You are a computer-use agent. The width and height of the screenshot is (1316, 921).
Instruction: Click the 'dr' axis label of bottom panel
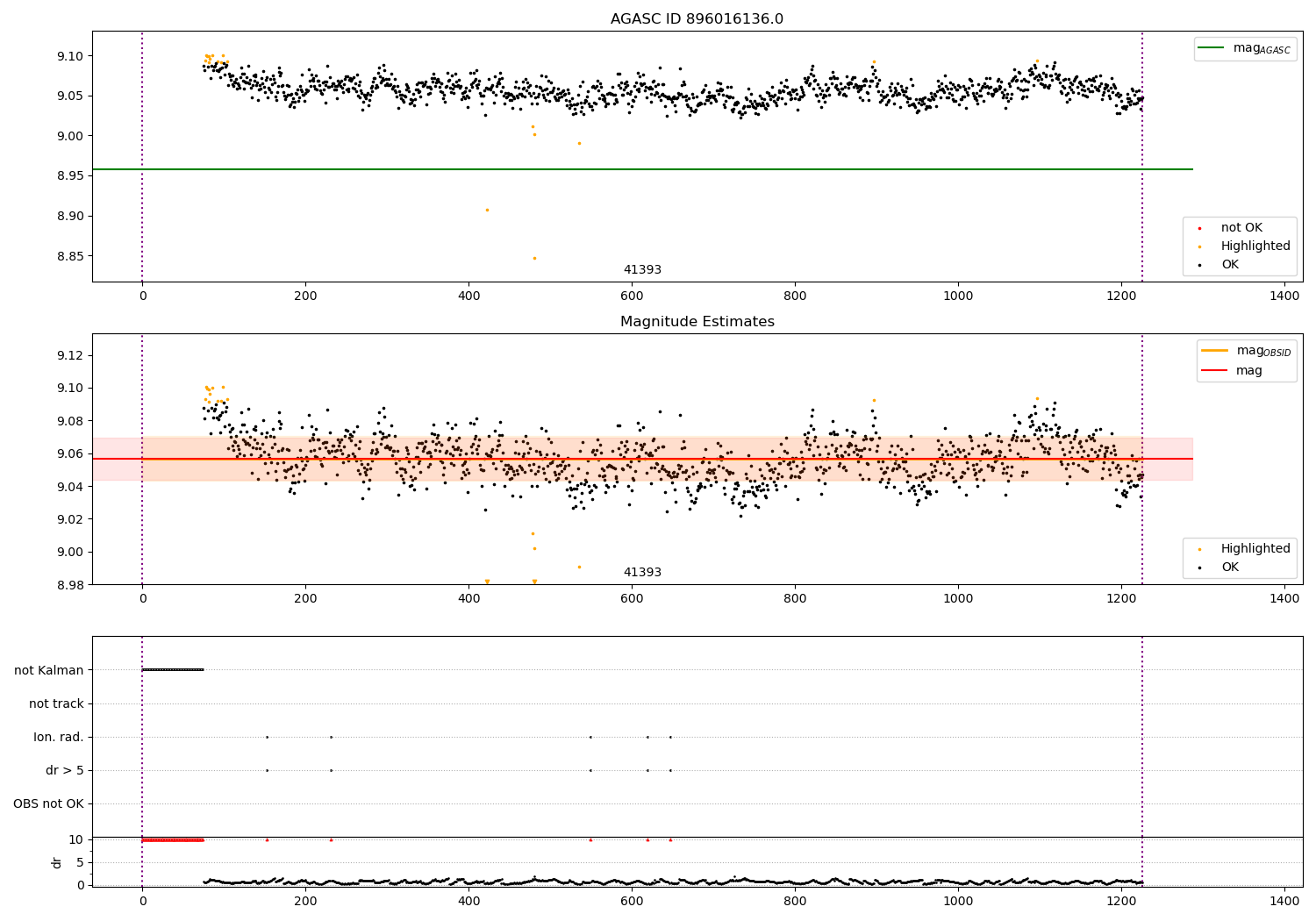[57, 862]
